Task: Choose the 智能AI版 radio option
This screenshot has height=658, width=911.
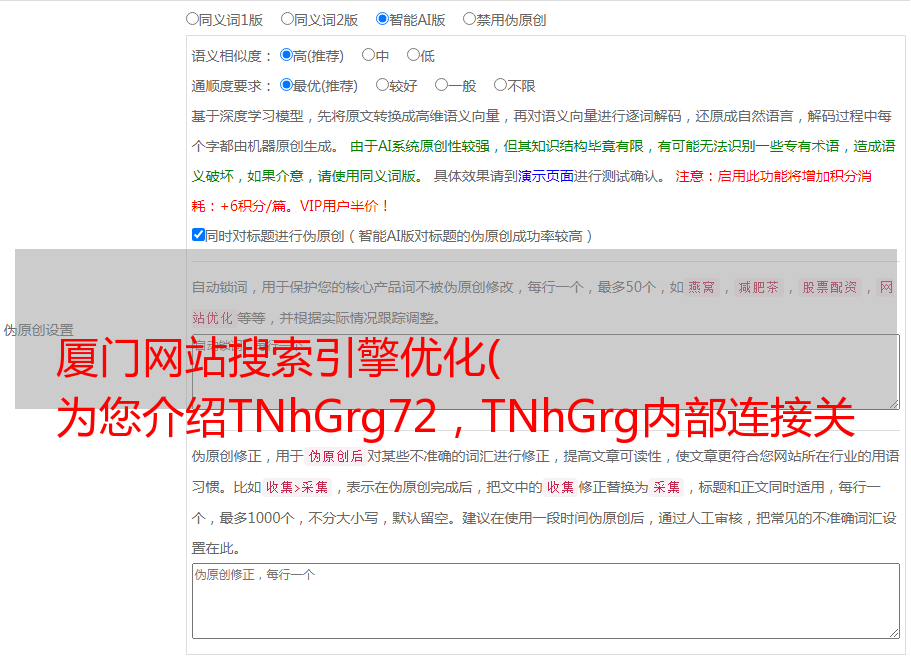Action: click(x=382, y=19)
